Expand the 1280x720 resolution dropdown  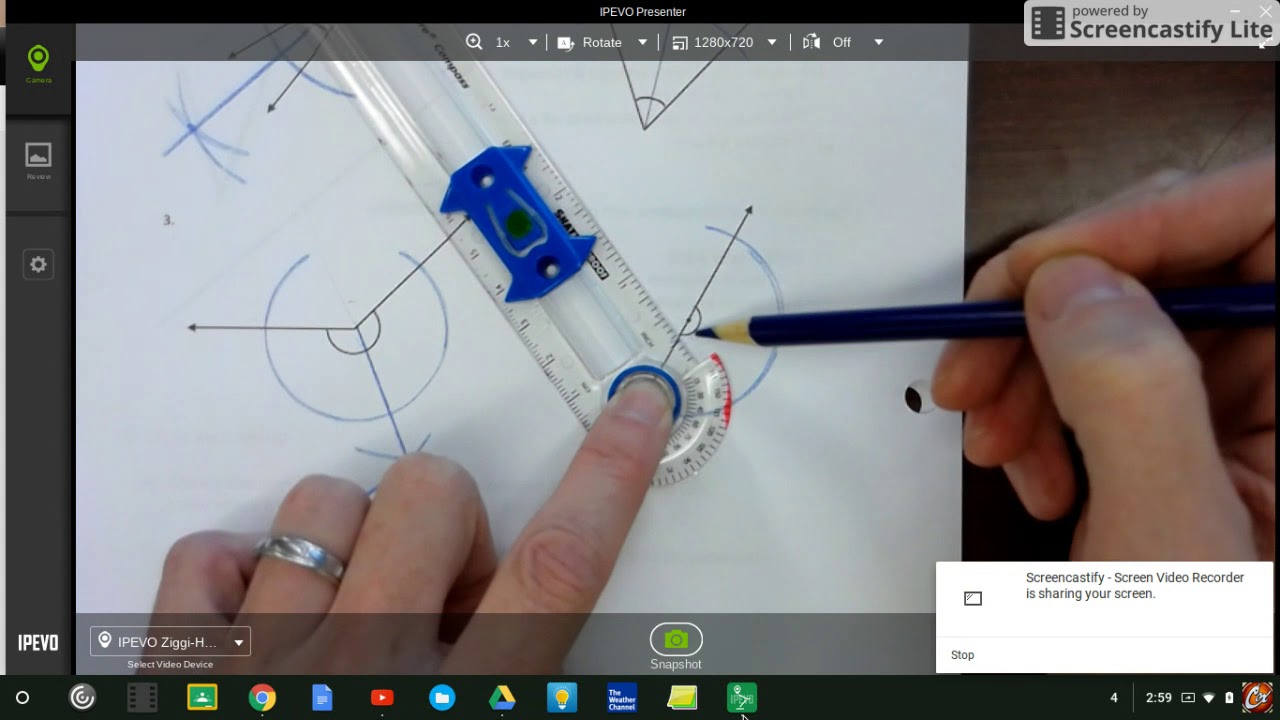coord(771,42)
